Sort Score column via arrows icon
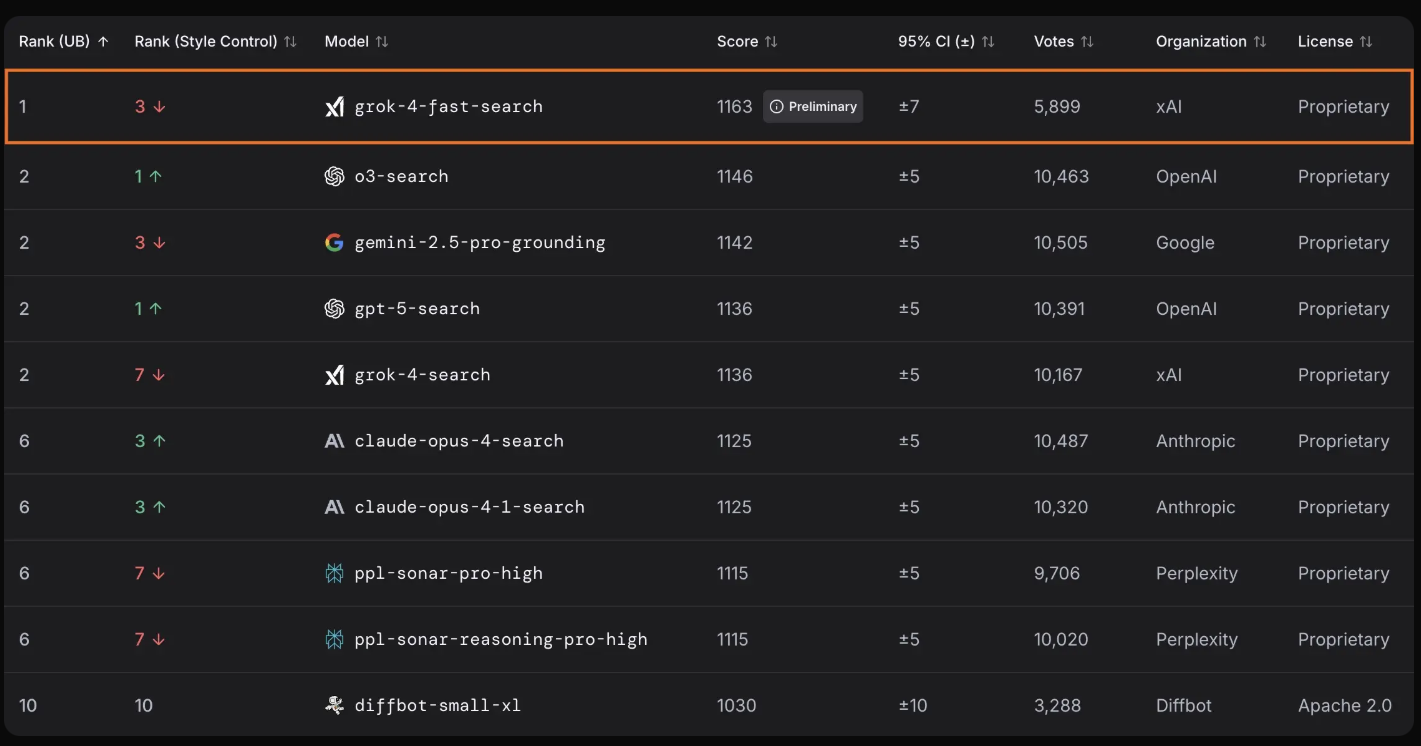This screenshot has width=1421, height=746. pos(771,42)
